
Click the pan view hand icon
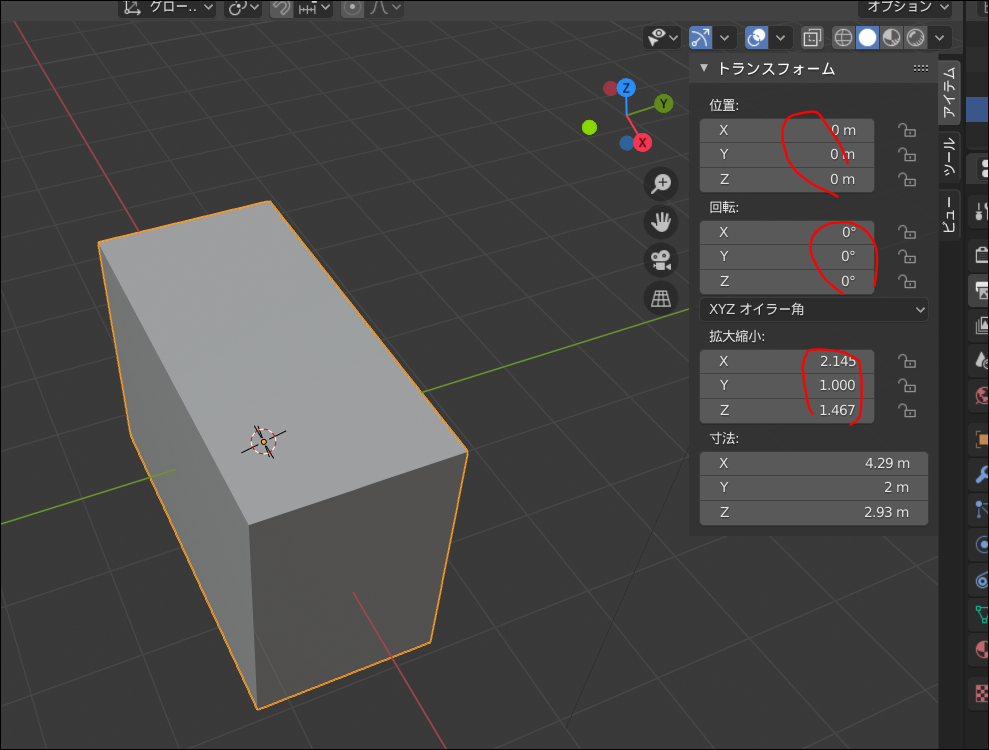click(x=661, y=222)
